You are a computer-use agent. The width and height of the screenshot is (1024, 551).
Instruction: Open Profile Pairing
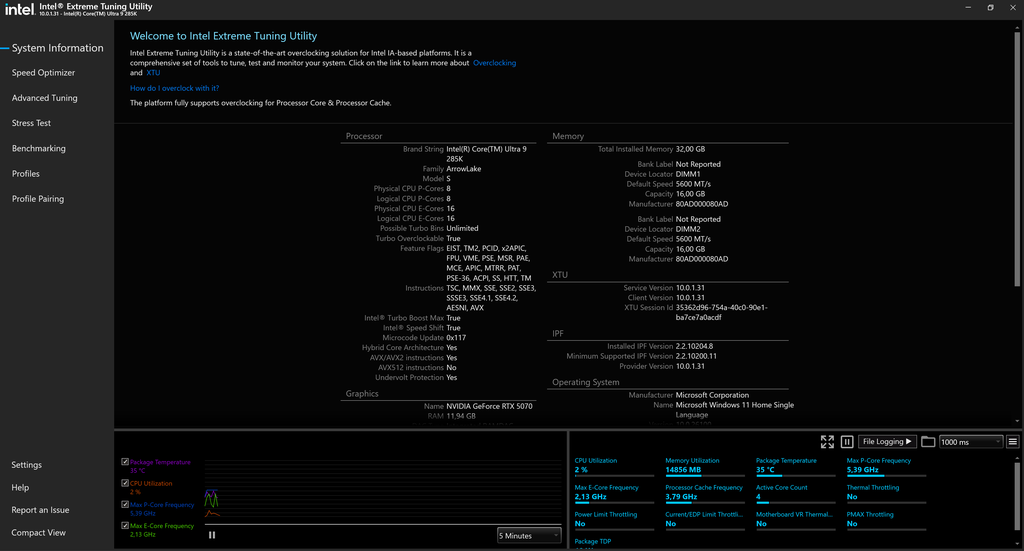(38, 198)
